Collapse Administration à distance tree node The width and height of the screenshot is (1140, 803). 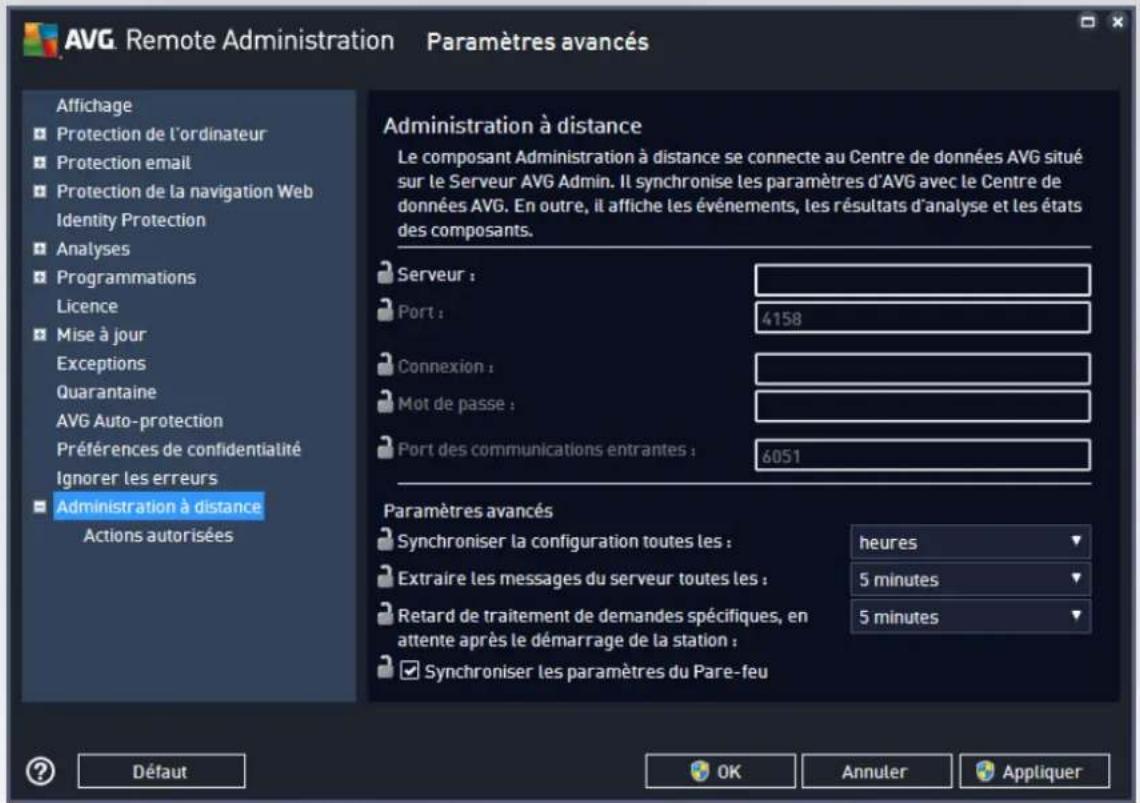pyautogui.click(x=40, y=506)
